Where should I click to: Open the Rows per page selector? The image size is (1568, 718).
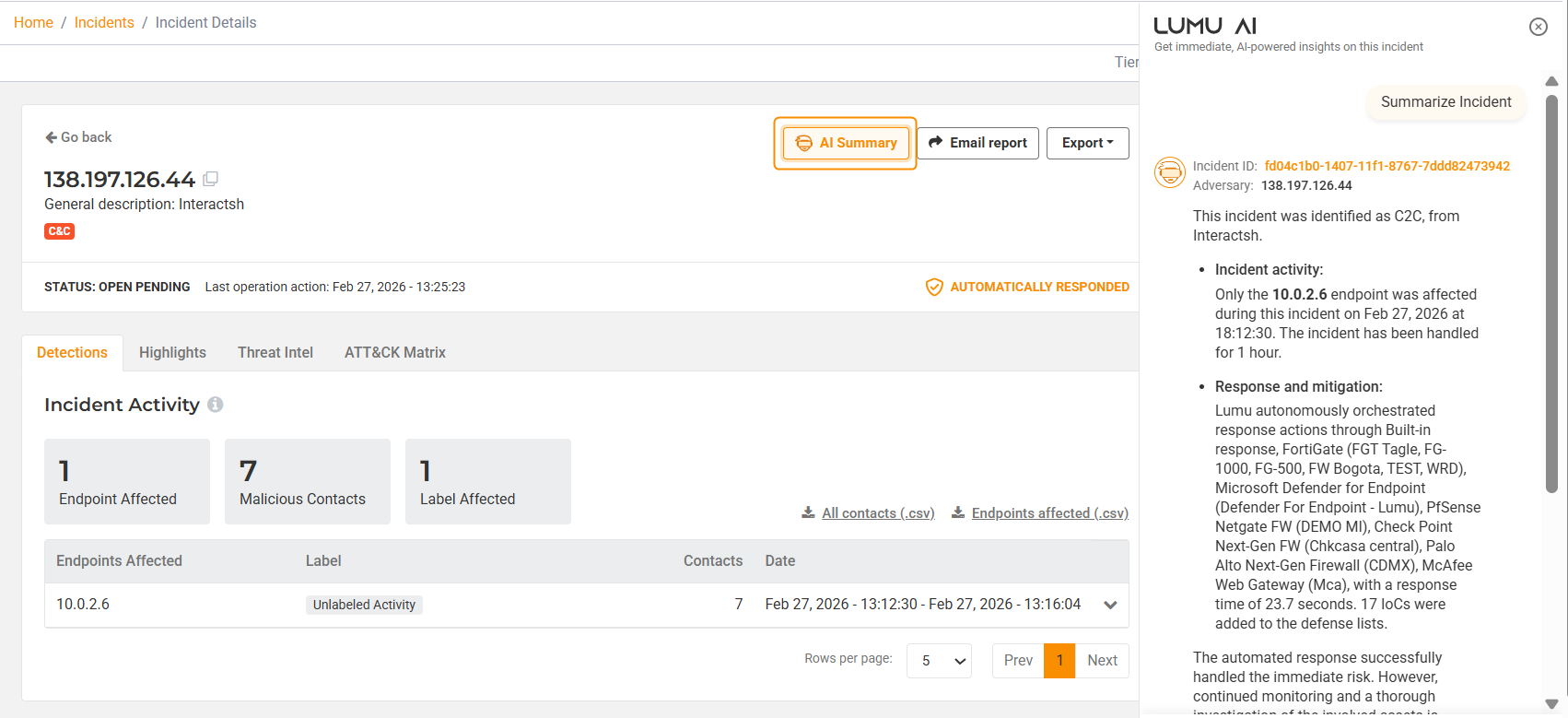(939, 661)
